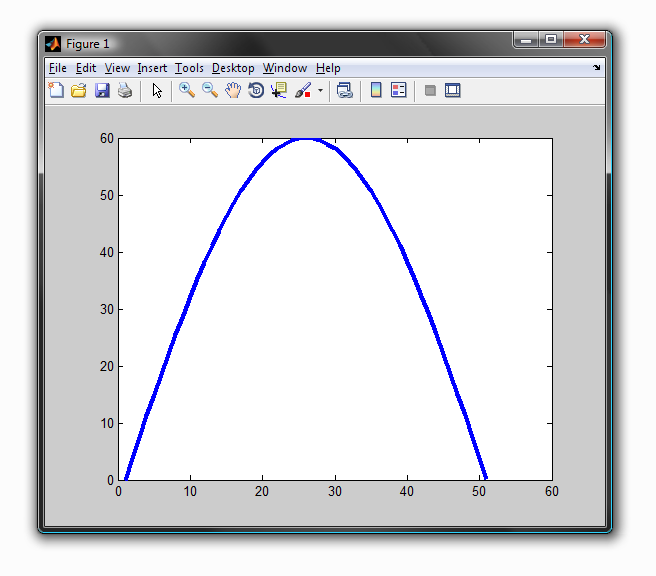Select the Brush/Select Data tool
The height and width of the screenshot is (576, 656).
[x=302, y=91]
